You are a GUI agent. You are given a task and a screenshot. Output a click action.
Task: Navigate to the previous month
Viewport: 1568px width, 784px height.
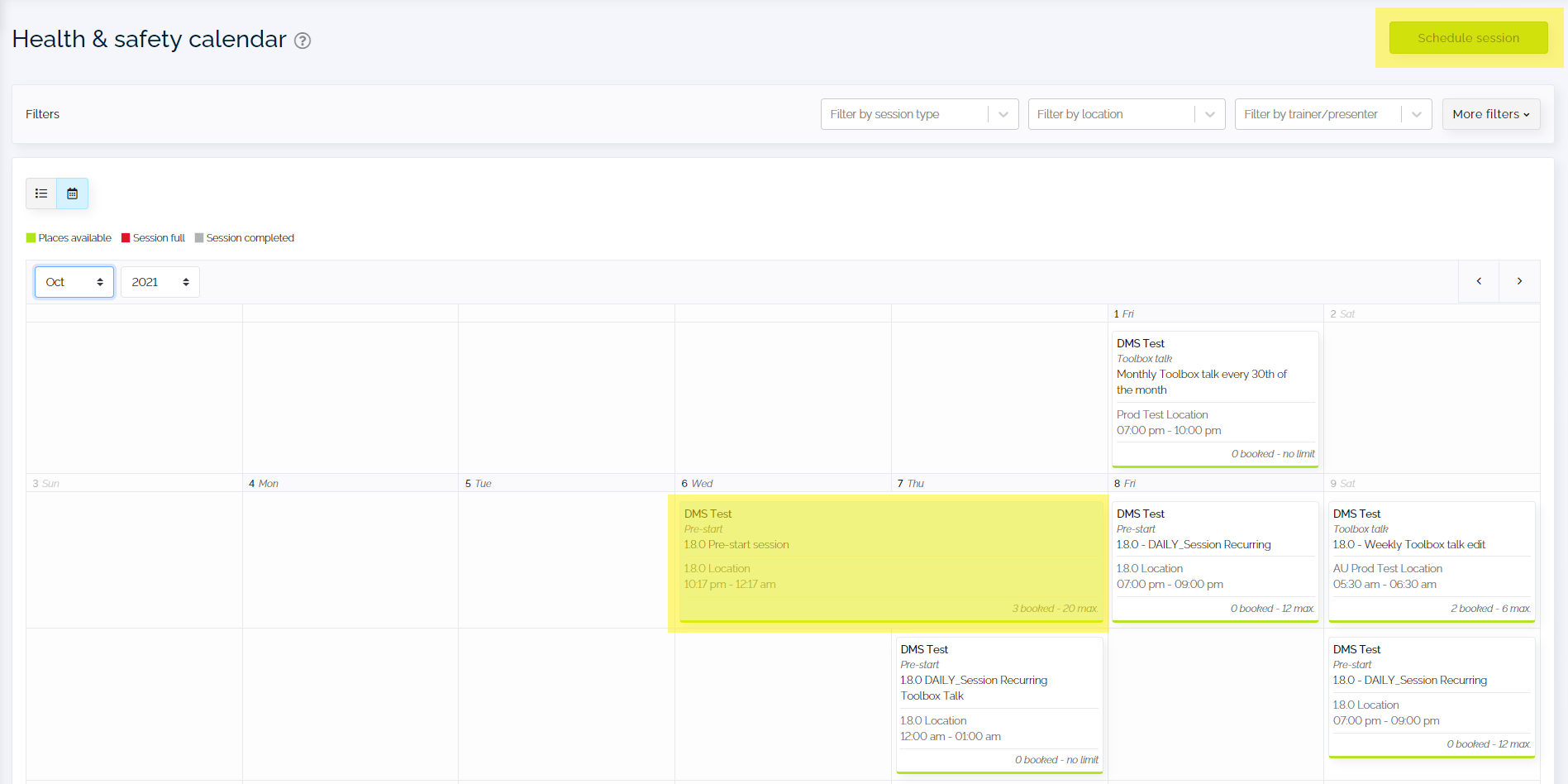pos(1478,281)
